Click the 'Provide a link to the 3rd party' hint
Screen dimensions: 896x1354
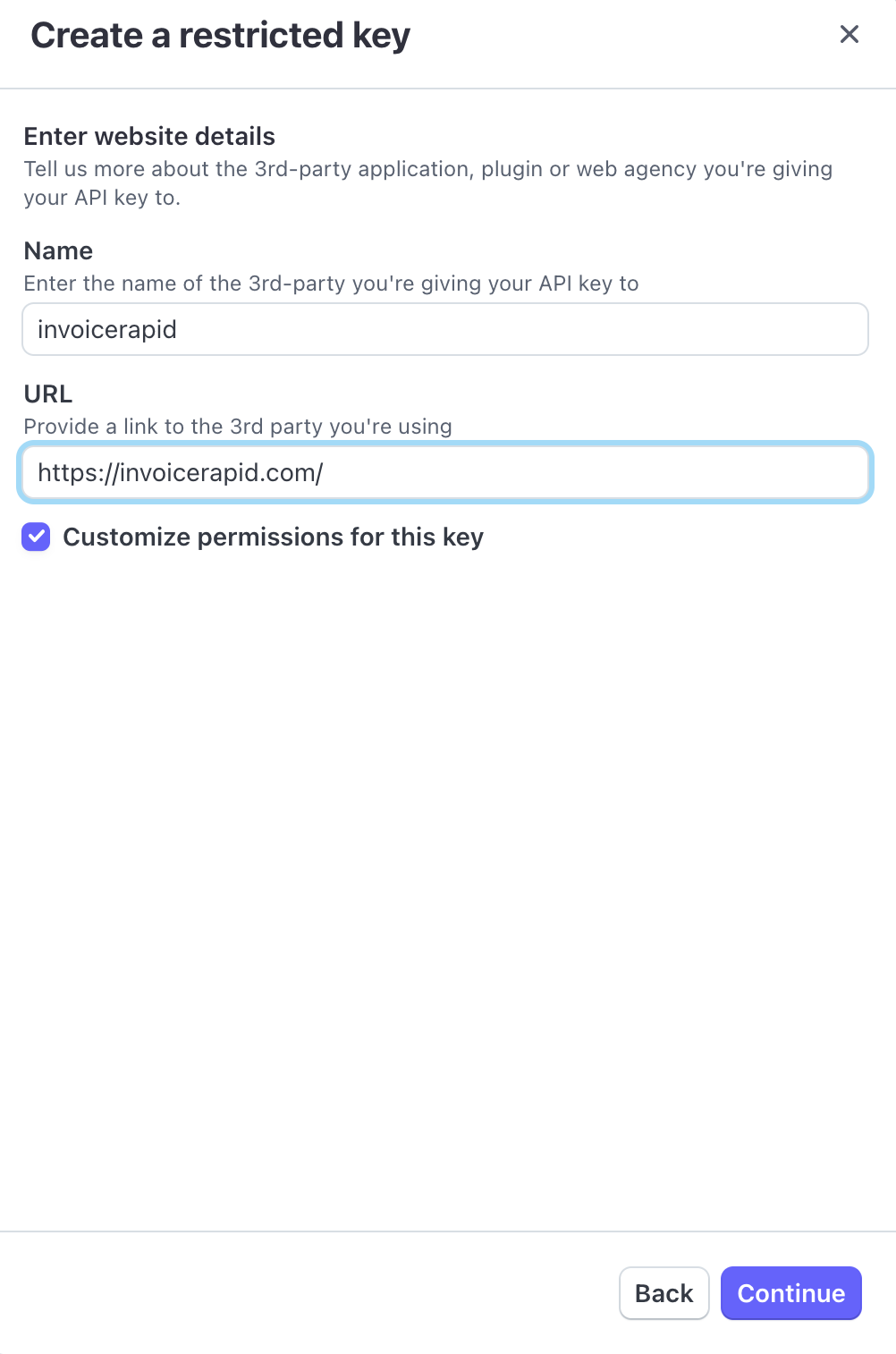coord(238,427)
